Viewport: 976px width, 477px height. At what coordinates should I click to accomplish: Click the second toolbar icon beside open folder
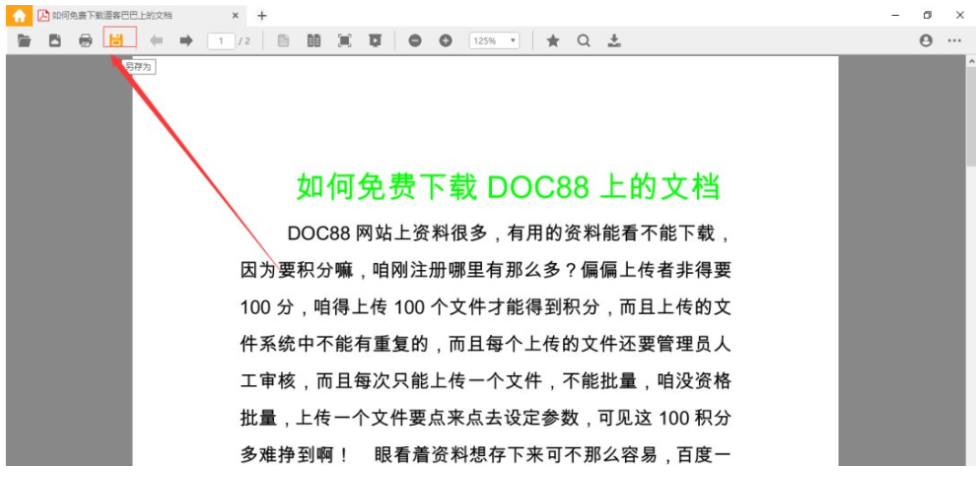click(55, 41)
